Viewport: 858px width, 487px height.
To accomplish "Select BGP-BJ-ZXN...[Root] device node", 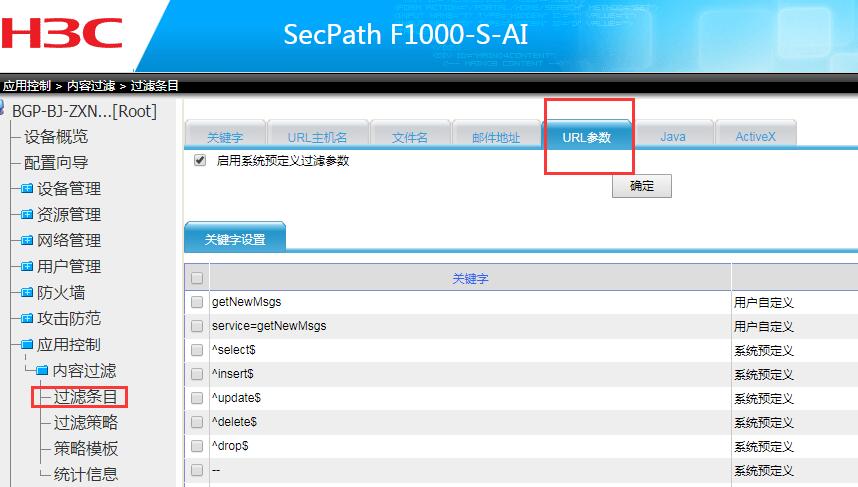I will point(84,111).
